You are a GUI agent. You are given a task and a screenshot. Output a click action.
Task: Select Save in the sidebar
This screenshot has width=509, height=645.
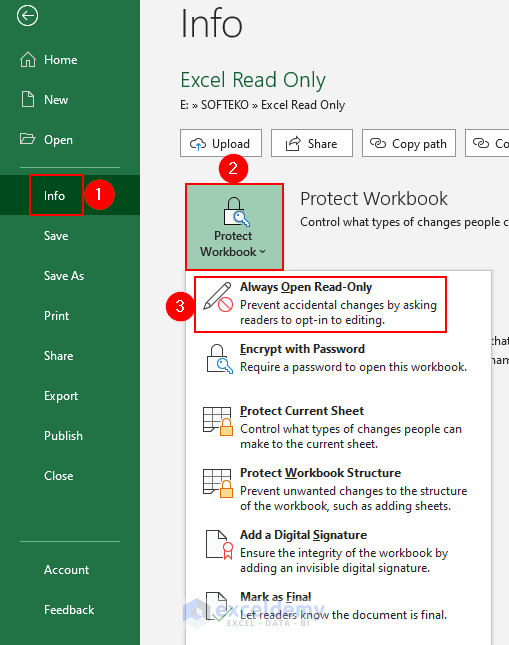coord(70,235)
